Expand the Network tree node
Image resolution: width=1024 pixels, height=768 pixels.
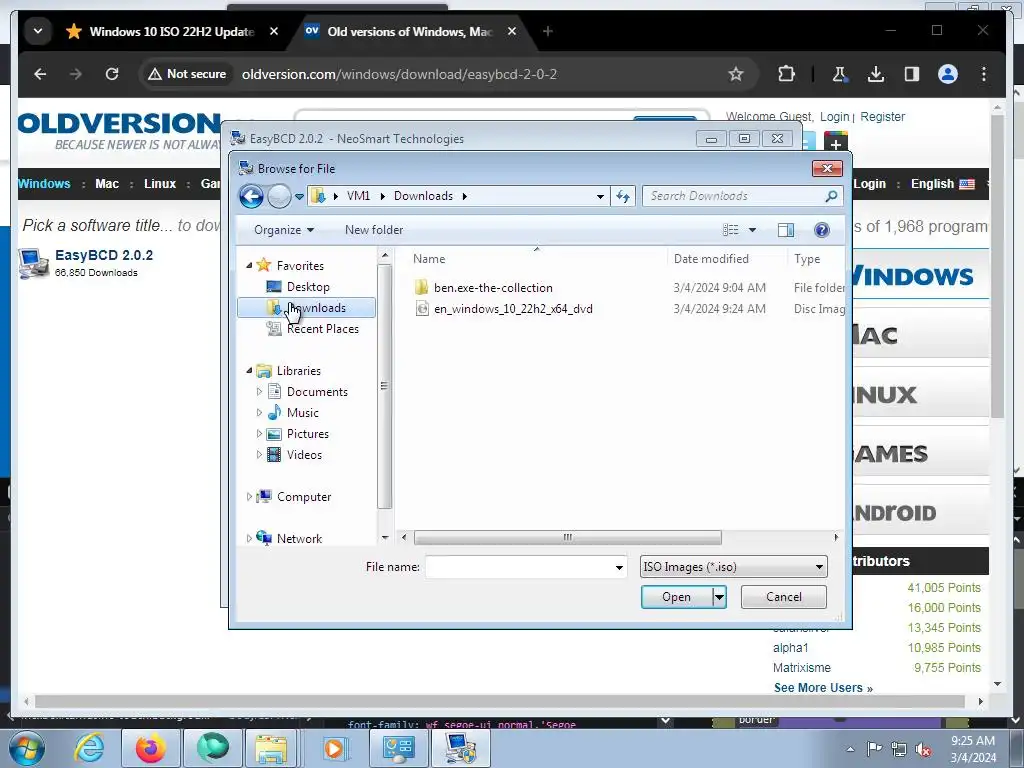[249, 539]
